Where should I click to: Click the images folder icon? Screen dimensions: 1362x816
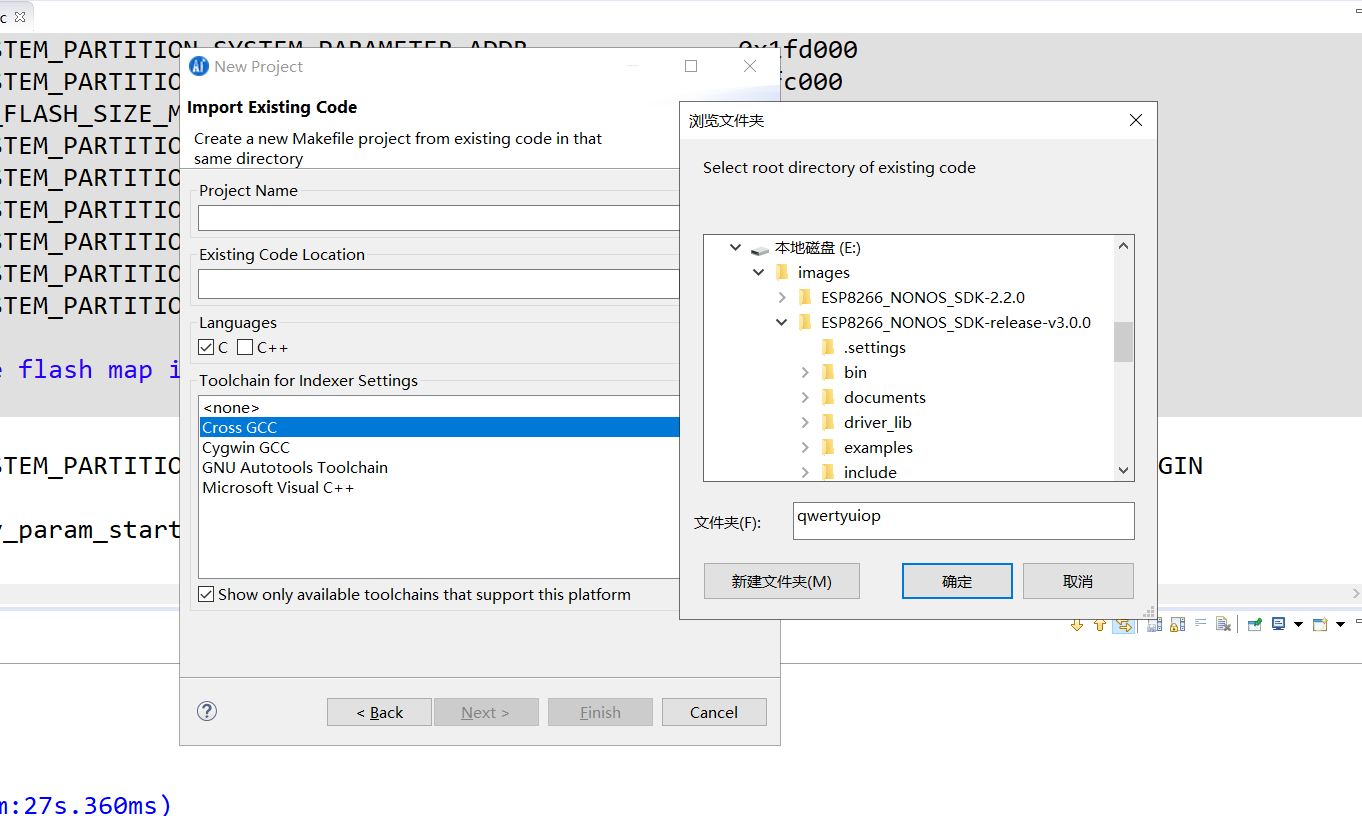click(782, 272)
